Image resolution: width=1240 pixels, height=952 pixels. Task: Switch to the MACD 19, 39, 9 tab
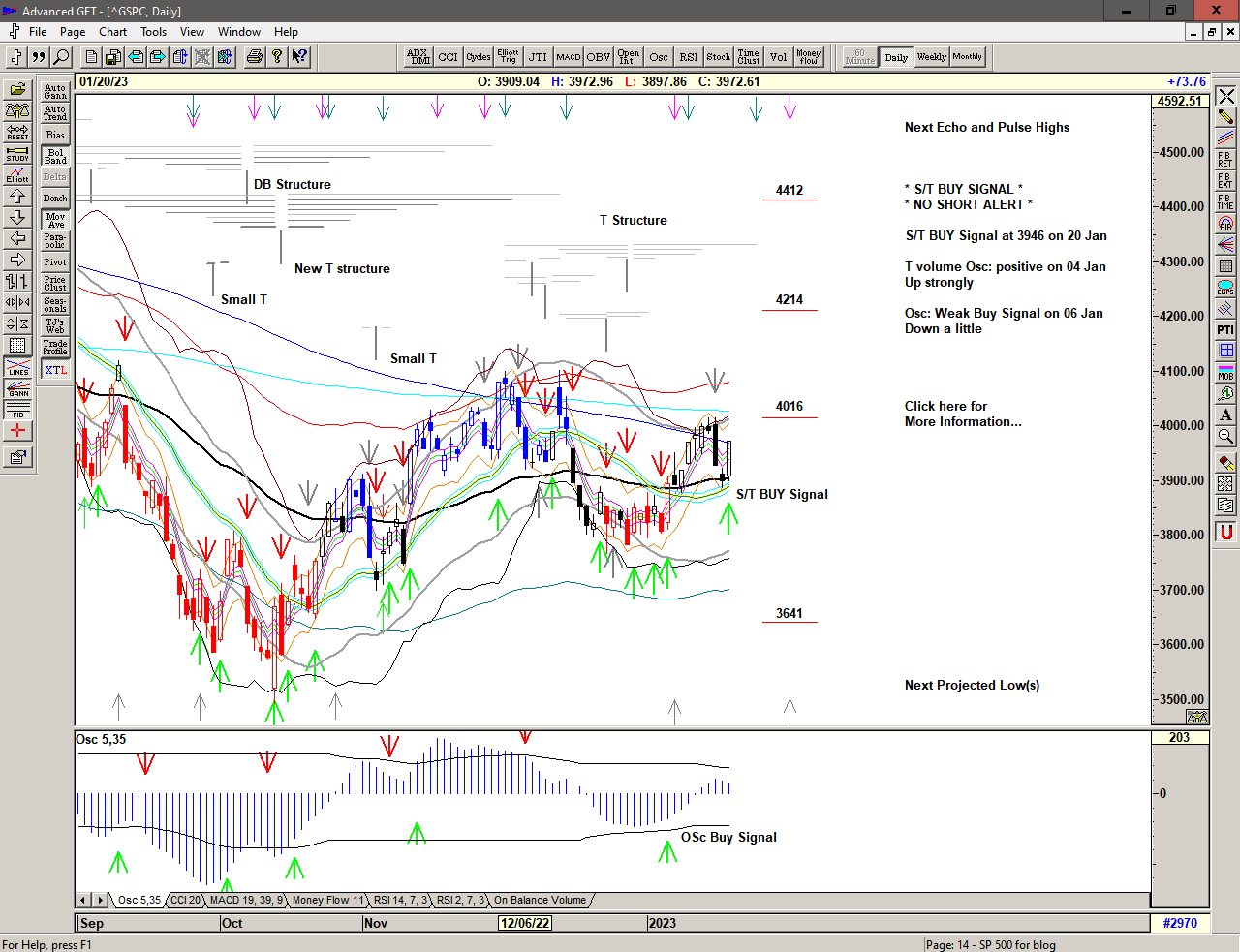point(246,901)
